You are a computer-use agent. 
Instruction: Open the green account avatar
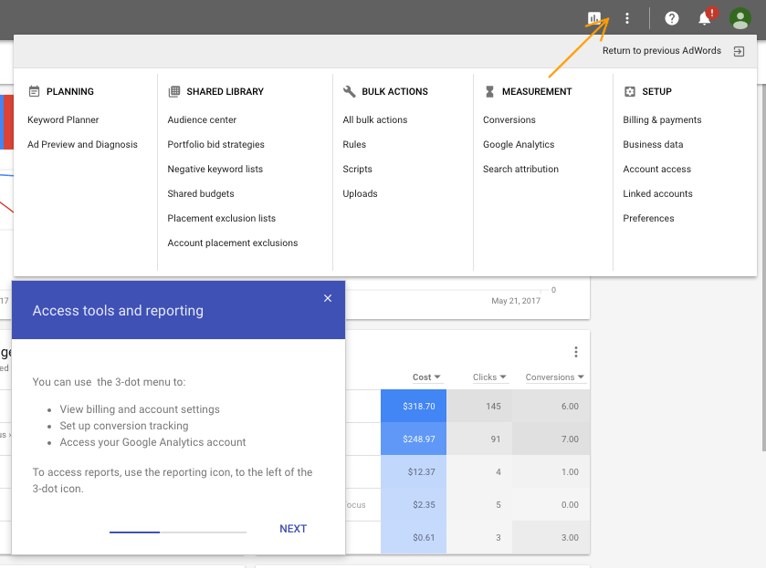[x=740, y=19]
